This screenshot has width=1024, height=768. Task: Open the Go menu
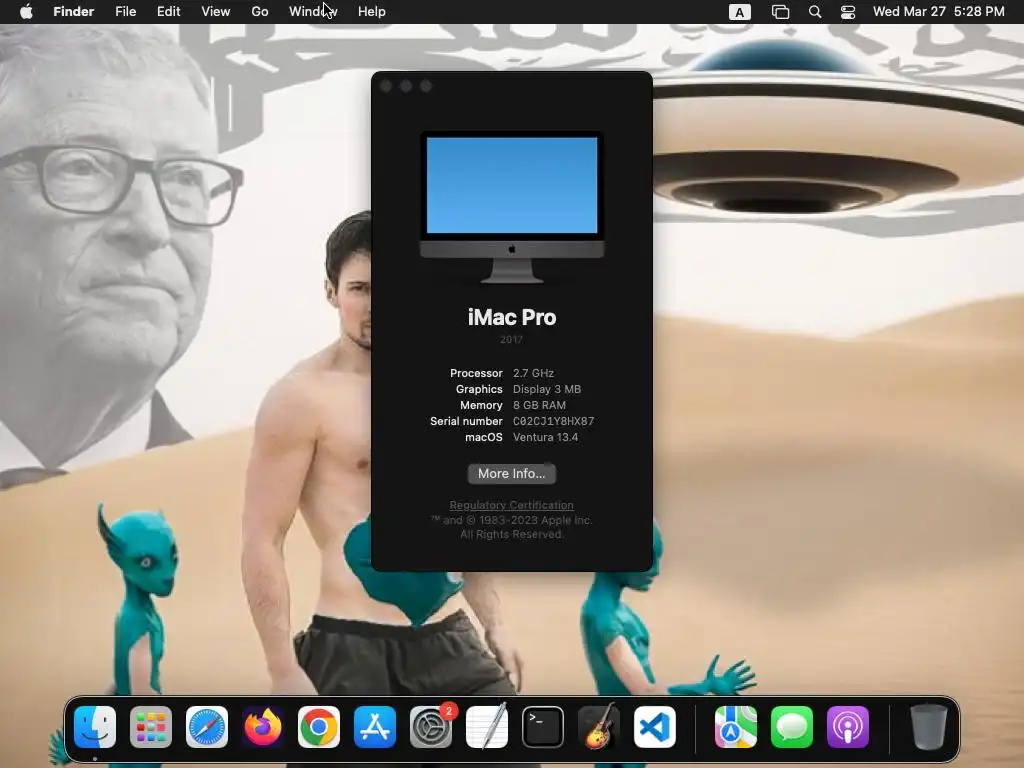tap(260, 12)
